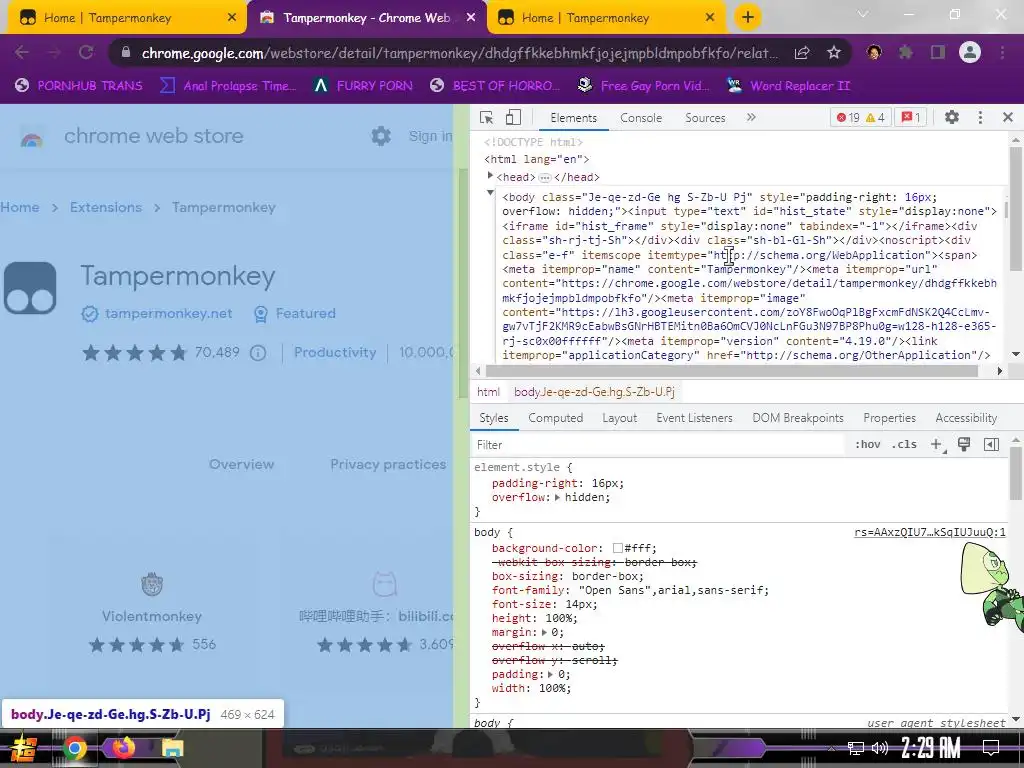Open Chrome Web Store settings gear
Image resolution: width=1024 pixels, height=768 pixels.
[x=381, y=136]
